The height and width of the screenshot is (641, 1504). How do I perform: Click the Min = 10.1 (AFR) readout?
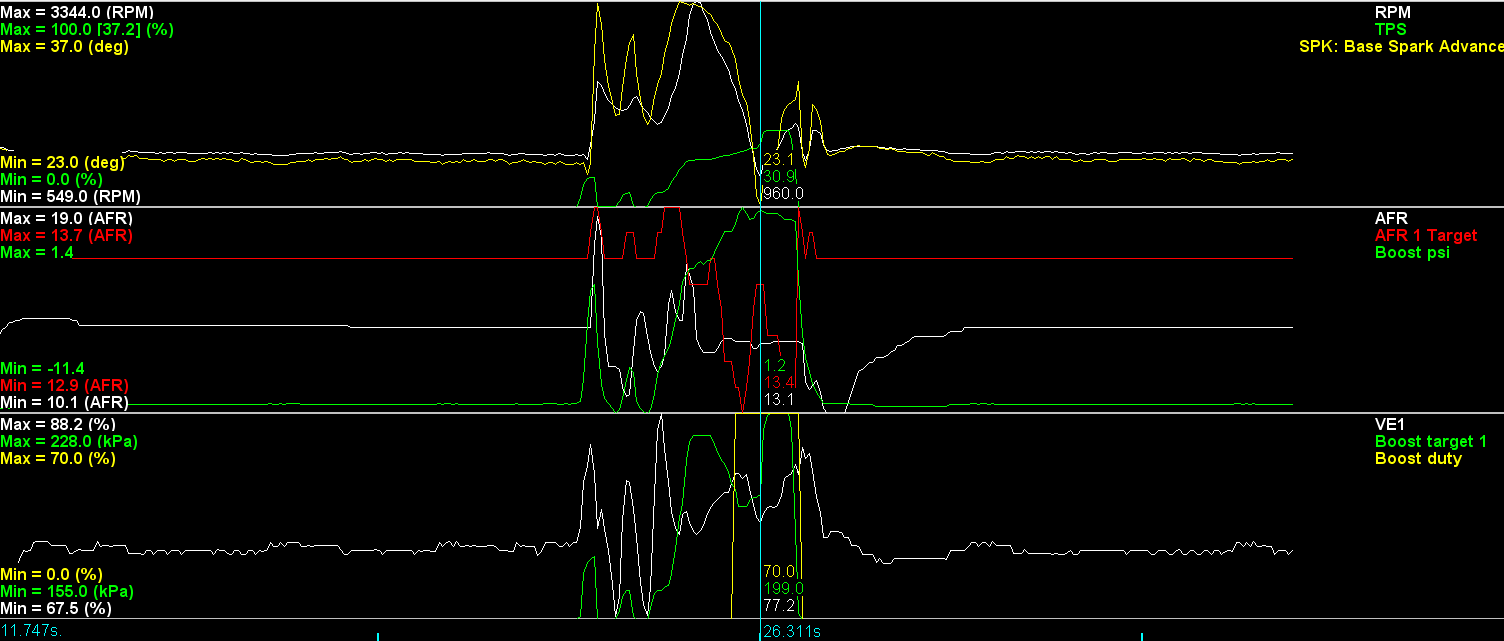pos(65,402)
